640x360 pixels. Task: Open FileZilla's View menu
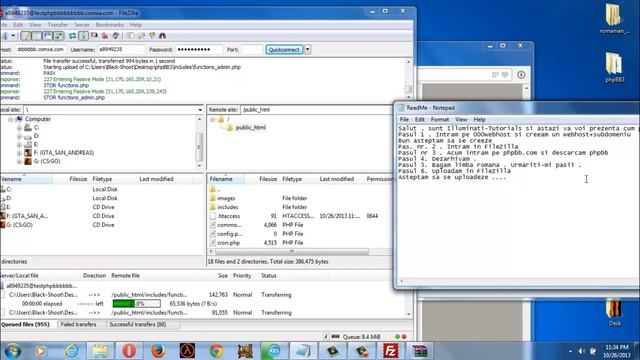(35, 25)
